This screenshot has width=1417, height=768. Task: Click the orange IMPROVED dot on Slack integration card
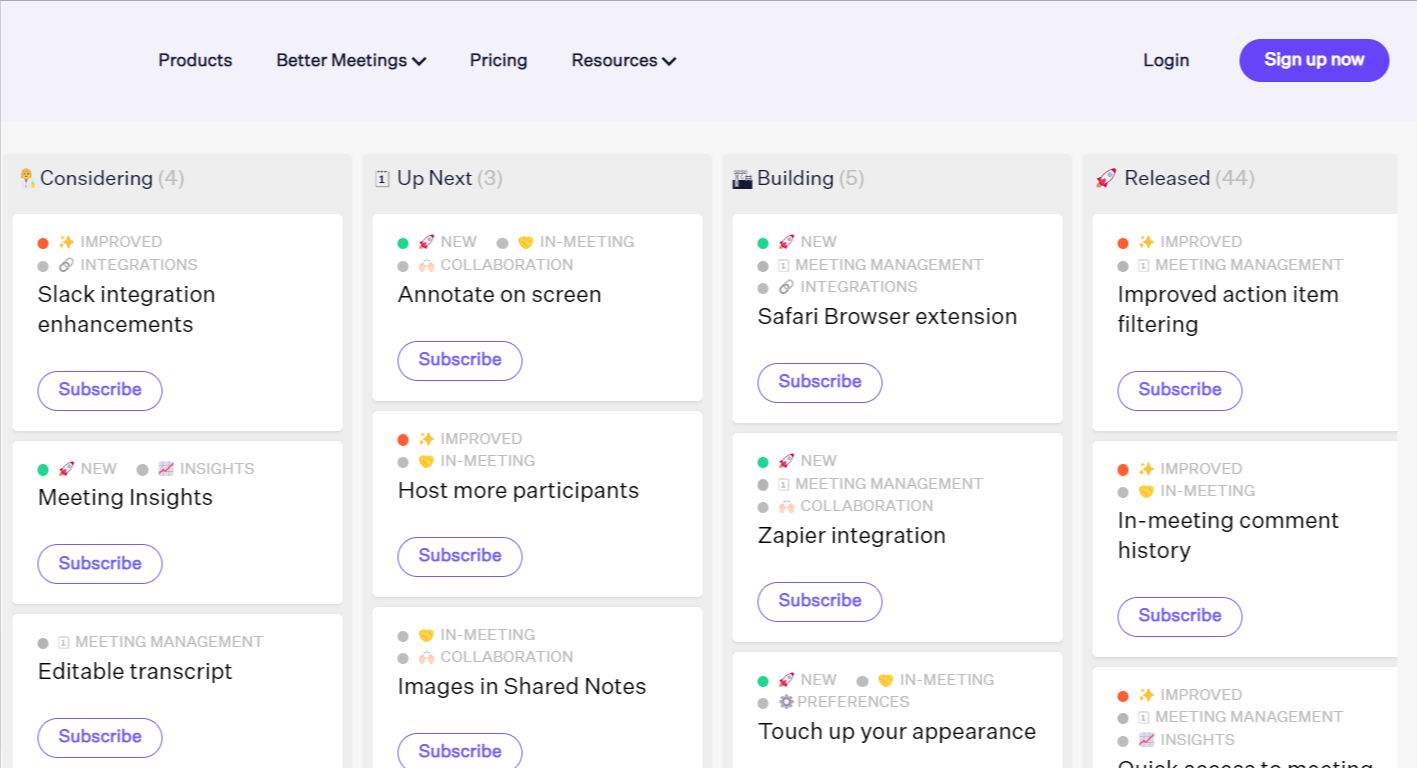(x=43, y=243)
